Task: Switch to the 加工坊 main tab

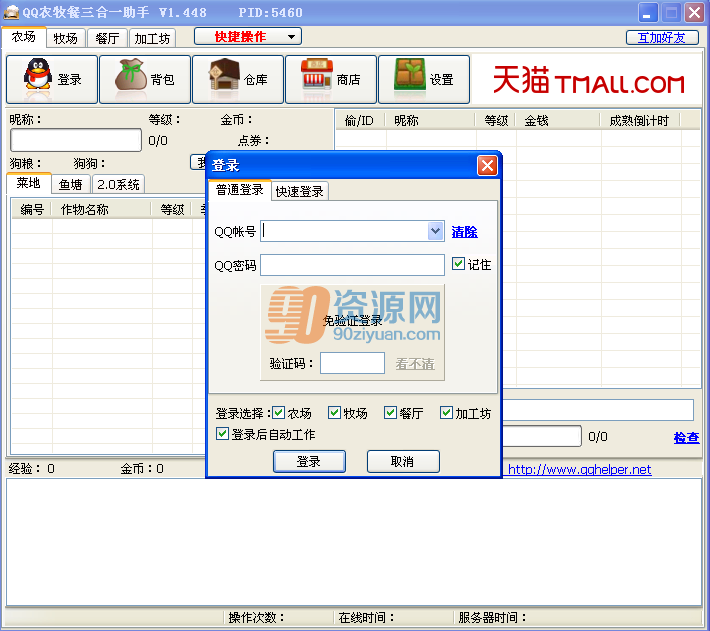Action: [152, 38]
